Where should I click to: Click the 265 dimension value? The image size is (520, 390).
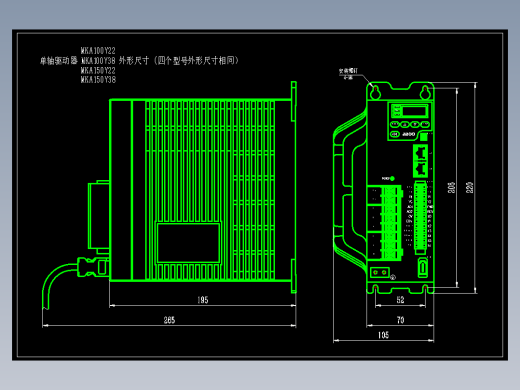(x=169, y=320)
